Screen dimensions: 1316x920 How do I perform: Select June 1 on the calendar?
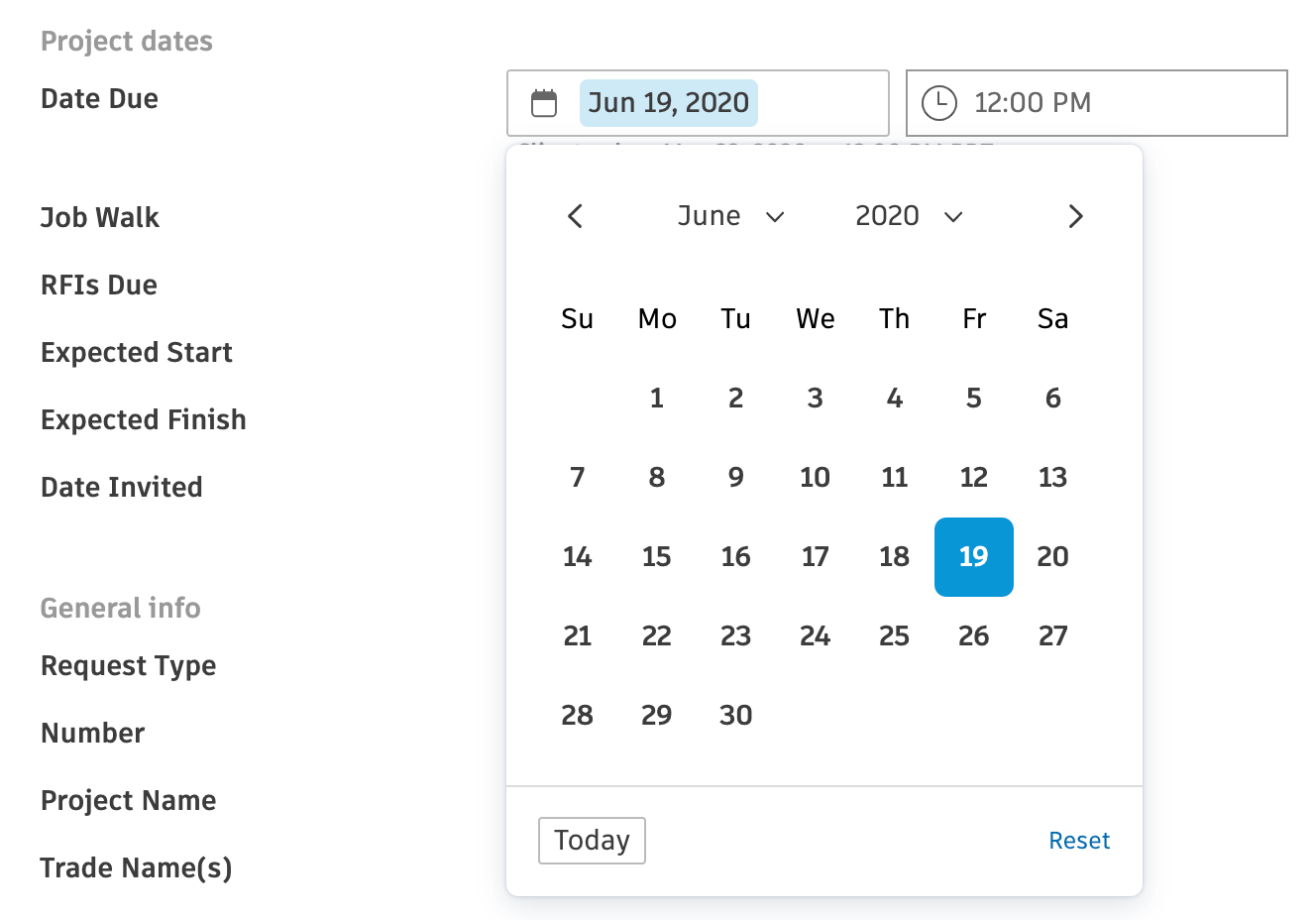[x=657, y=399]
